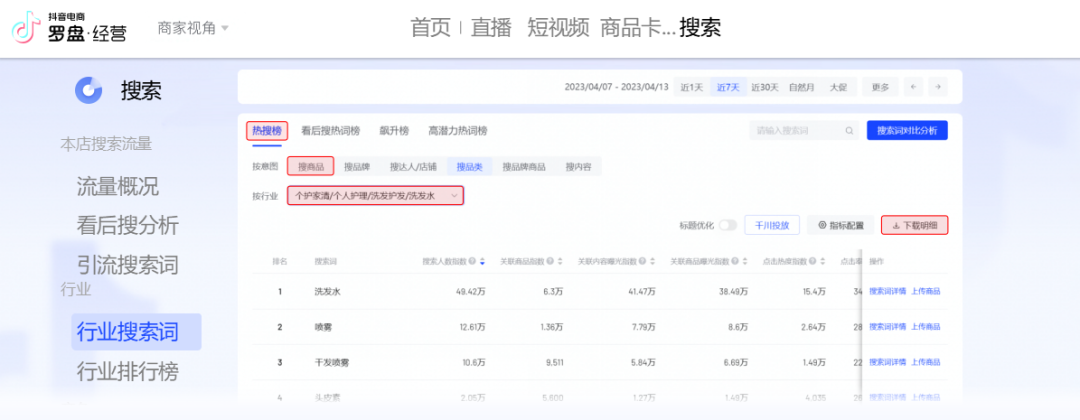The image size is (1080, 420).
Task: Sort by 点击热度指数 arrows
Action: click(822, 262)
